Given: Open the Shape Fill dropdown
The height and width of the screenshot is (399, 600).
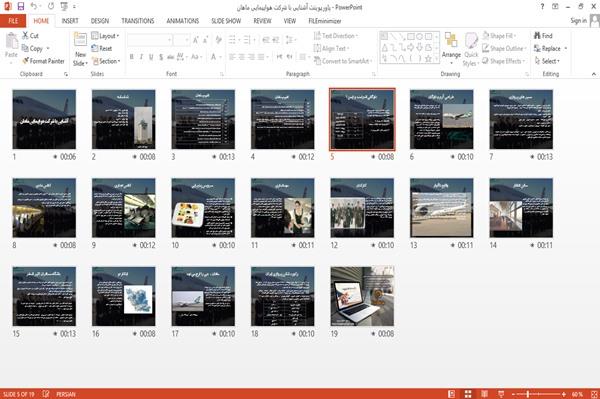Looking at the screenshot, I should (499, 36).
